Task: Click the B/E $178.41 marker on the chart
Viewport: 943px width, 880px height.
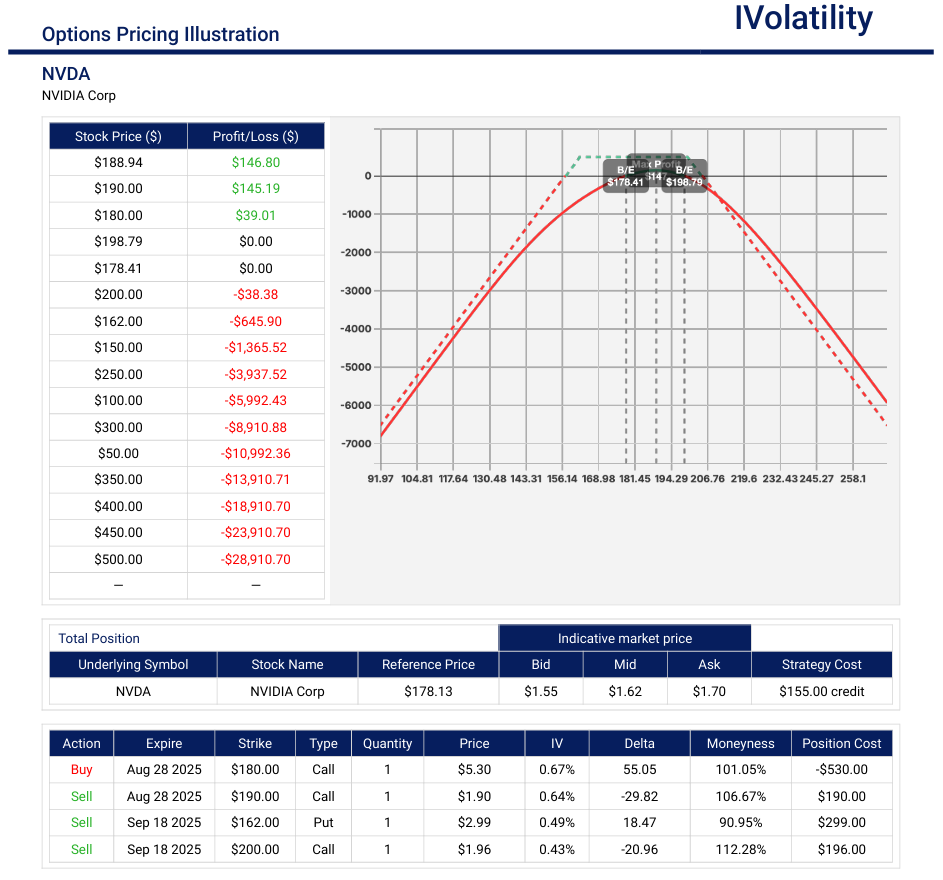Action: pyautogui.click(x=625, y=176)
